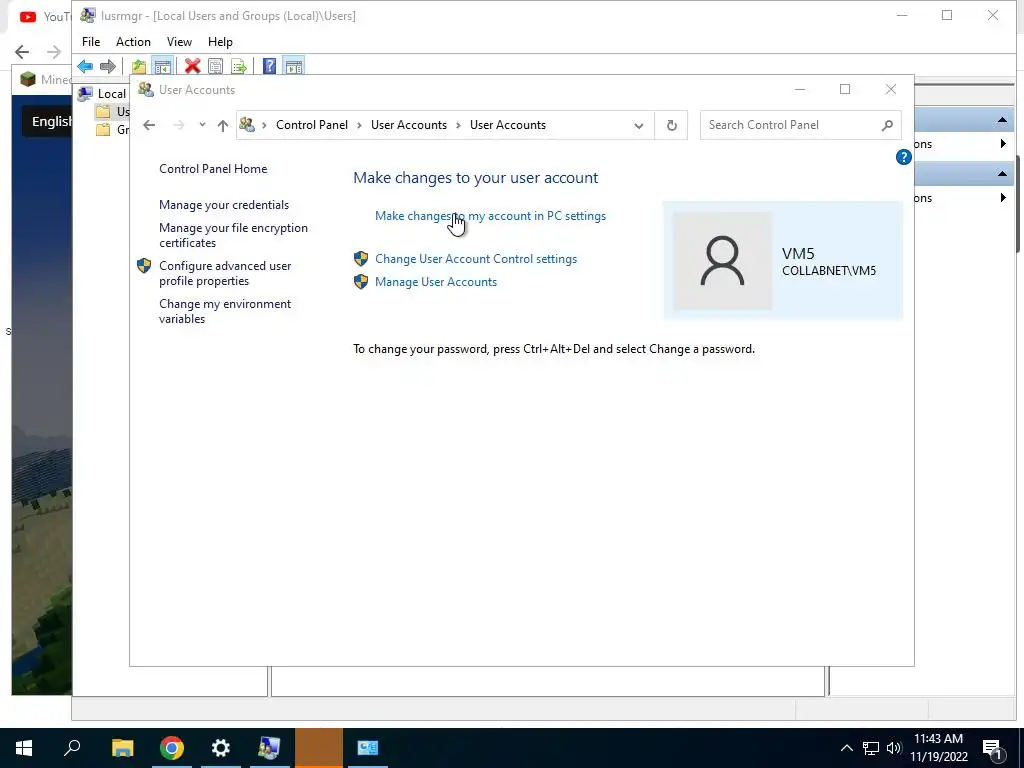Open Change User Account Control settings

click(475, 259)
